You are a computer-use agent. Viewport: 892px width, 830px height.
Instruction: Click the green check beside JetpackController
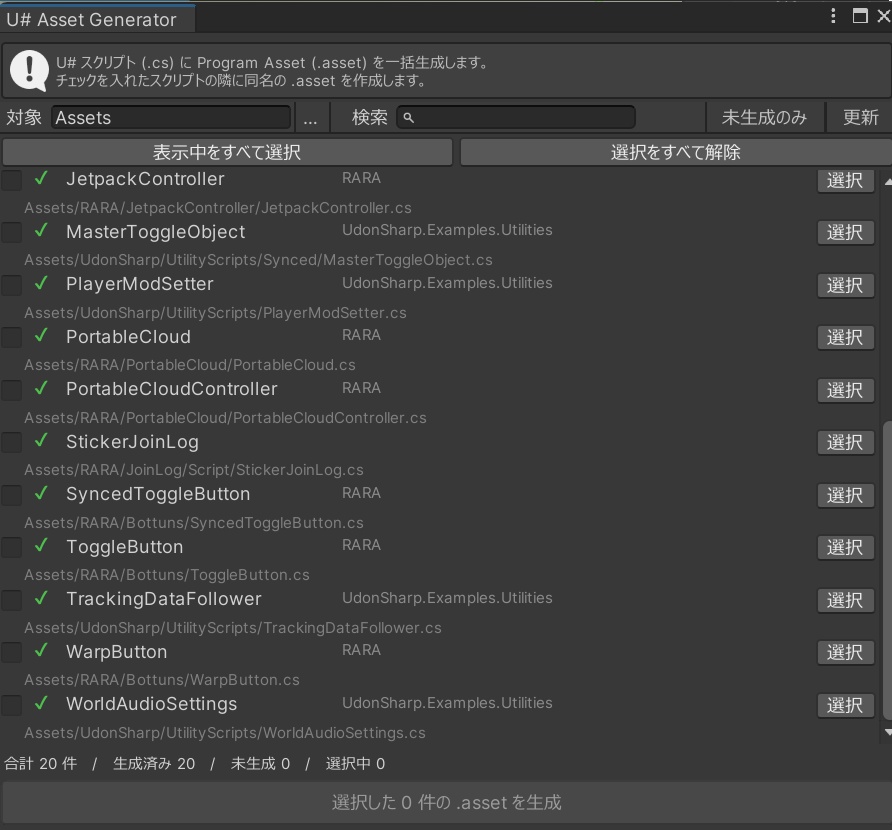coord(41,178)
